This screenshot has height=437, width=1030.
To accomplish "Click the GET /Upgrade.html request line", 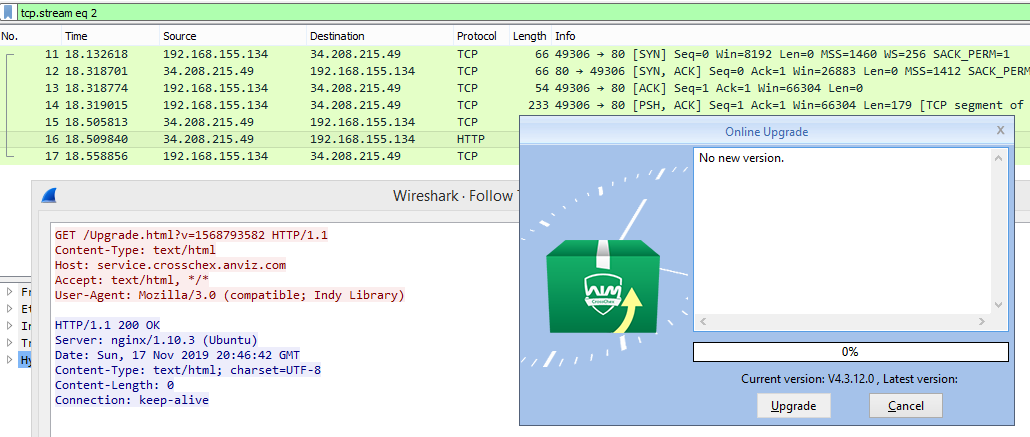I will point(190,235).
